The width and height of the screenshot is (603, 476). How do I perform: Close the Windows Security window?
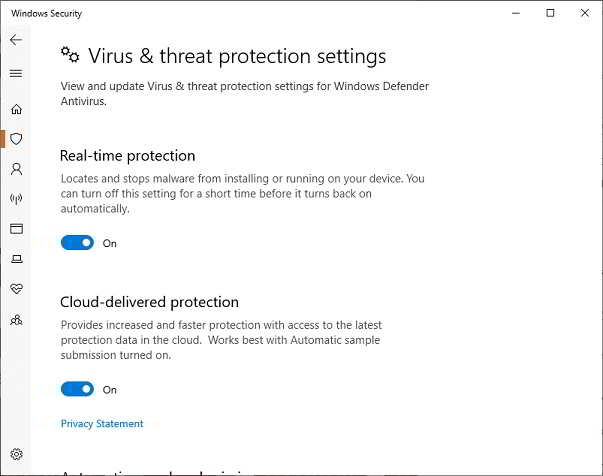(585, 13)
